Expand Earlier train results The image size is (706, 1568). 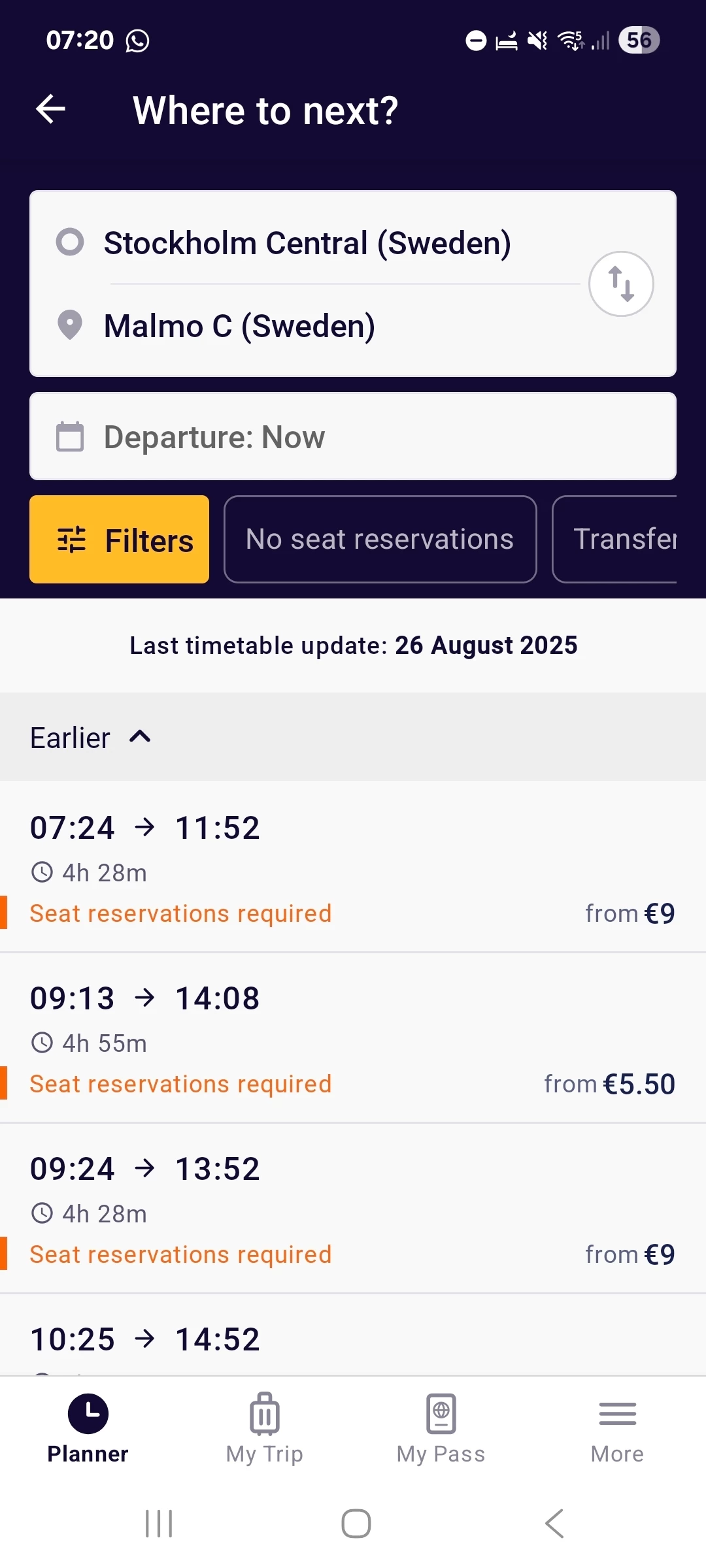[x=92, y=738]
